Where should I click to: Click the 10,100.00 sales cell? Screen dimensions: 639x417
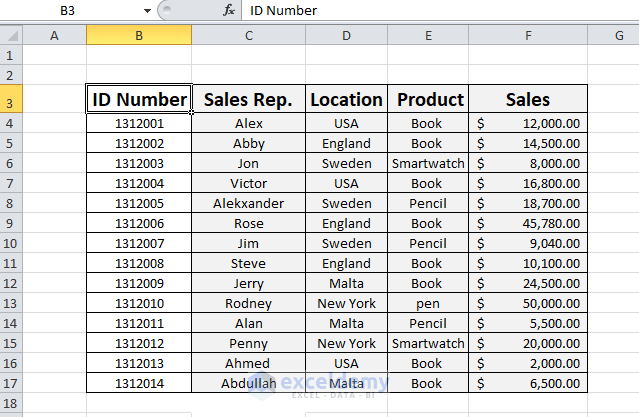point(528,263)
